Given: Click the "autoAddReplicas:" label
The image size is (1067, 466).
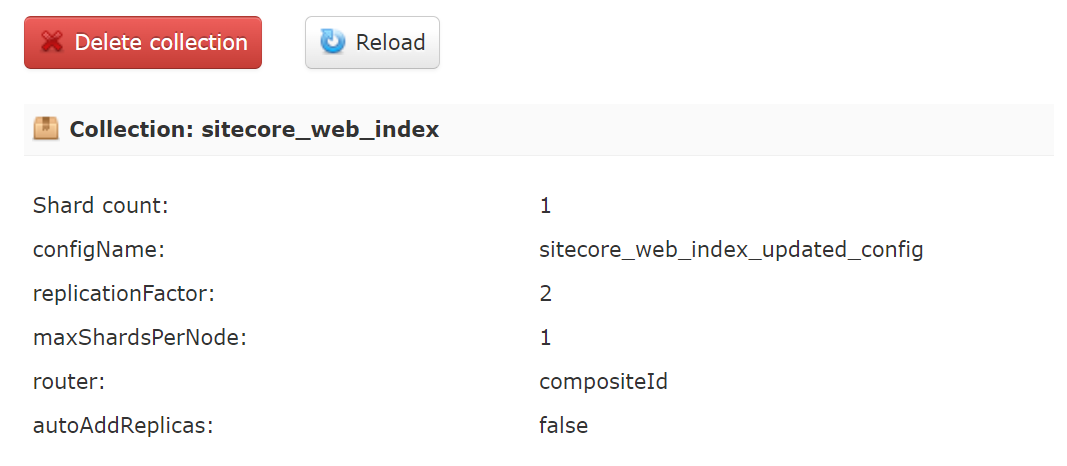Looking at the screenshot, I should 124,426.
